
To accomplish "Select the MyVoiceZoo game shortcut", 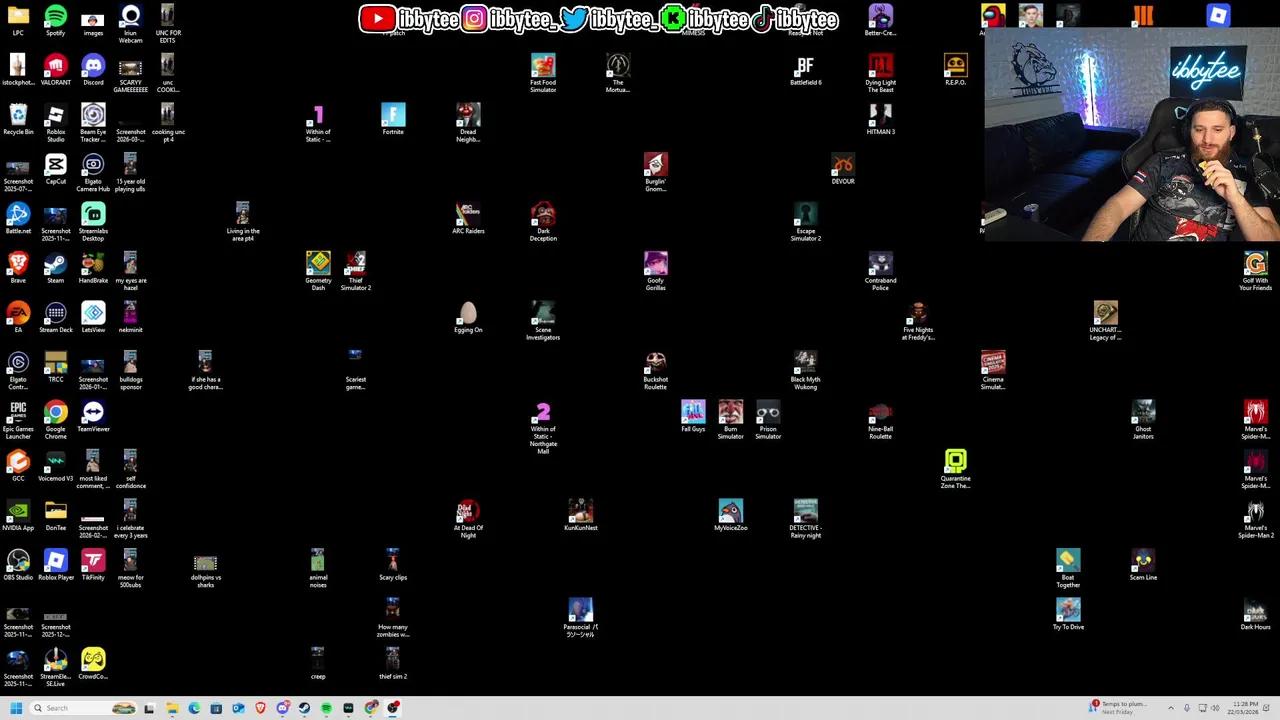I will point(730,516).
